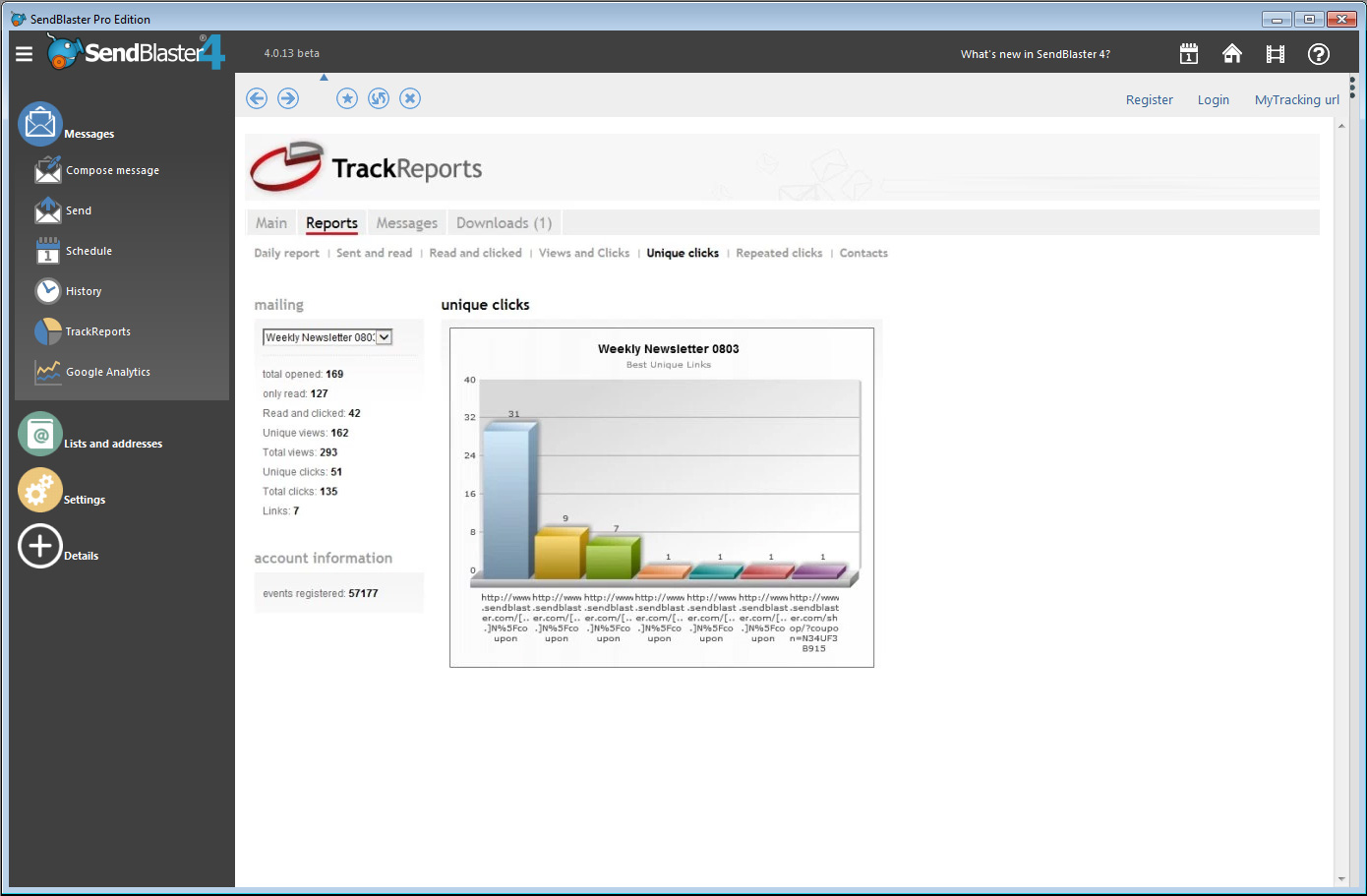
Task: Open the calendar icon in top bar
Action: [1189, 54]
